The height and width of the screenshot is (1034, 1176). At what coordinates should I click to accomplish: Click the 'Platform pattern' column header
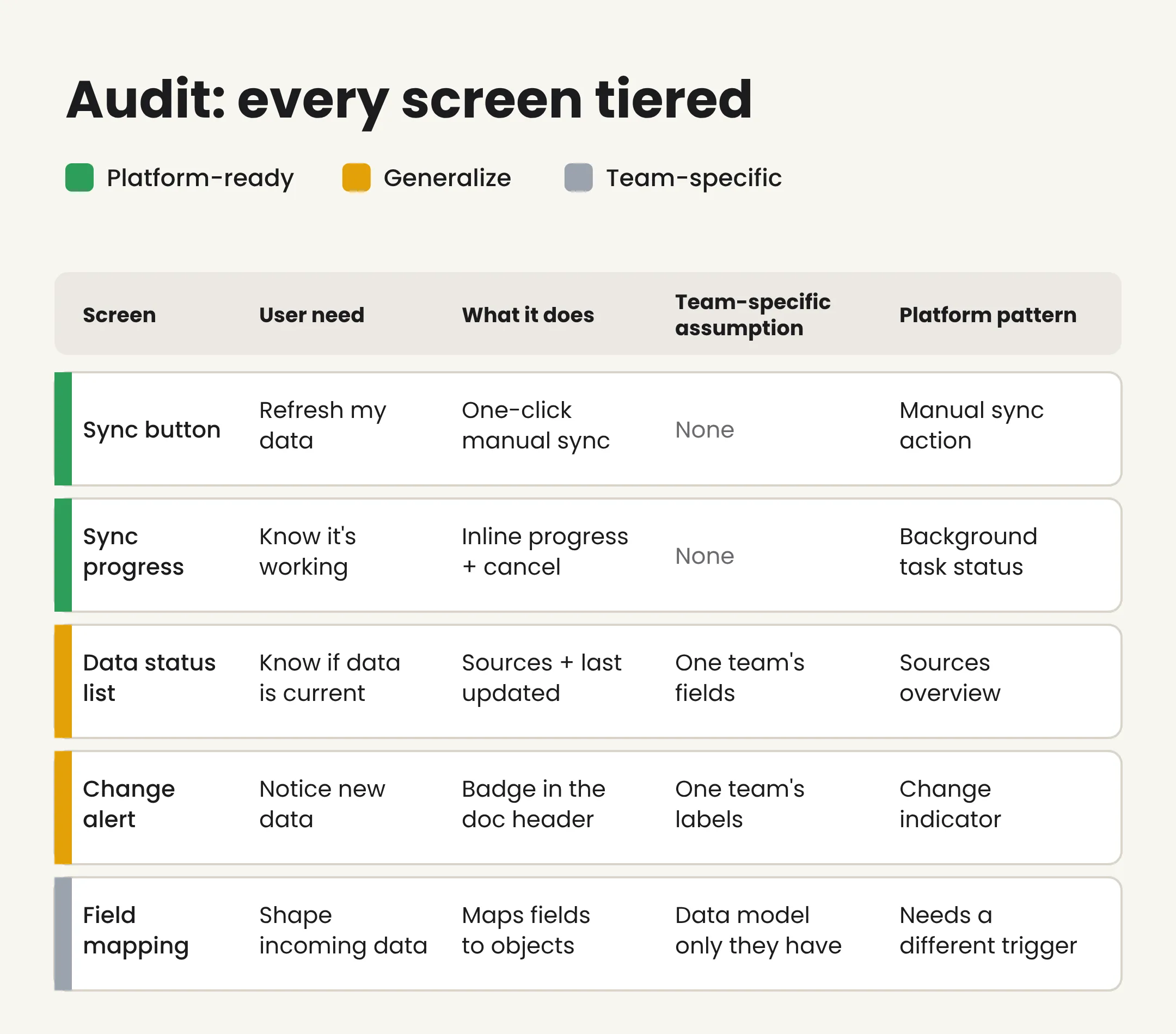987,315
